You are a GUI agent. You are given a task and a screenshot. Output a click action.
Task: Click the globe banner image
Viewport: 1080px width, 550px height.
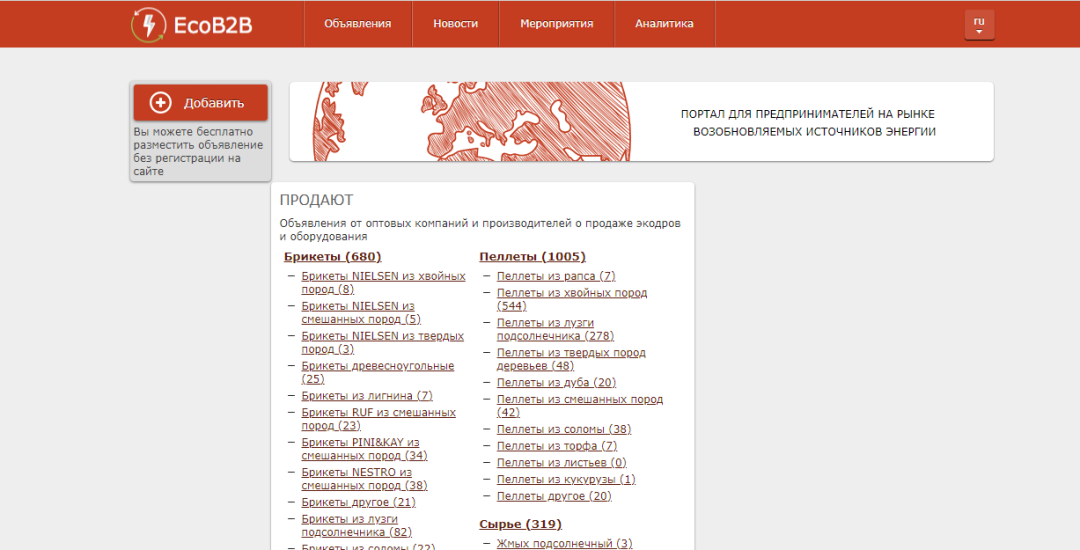pos(471,122)
